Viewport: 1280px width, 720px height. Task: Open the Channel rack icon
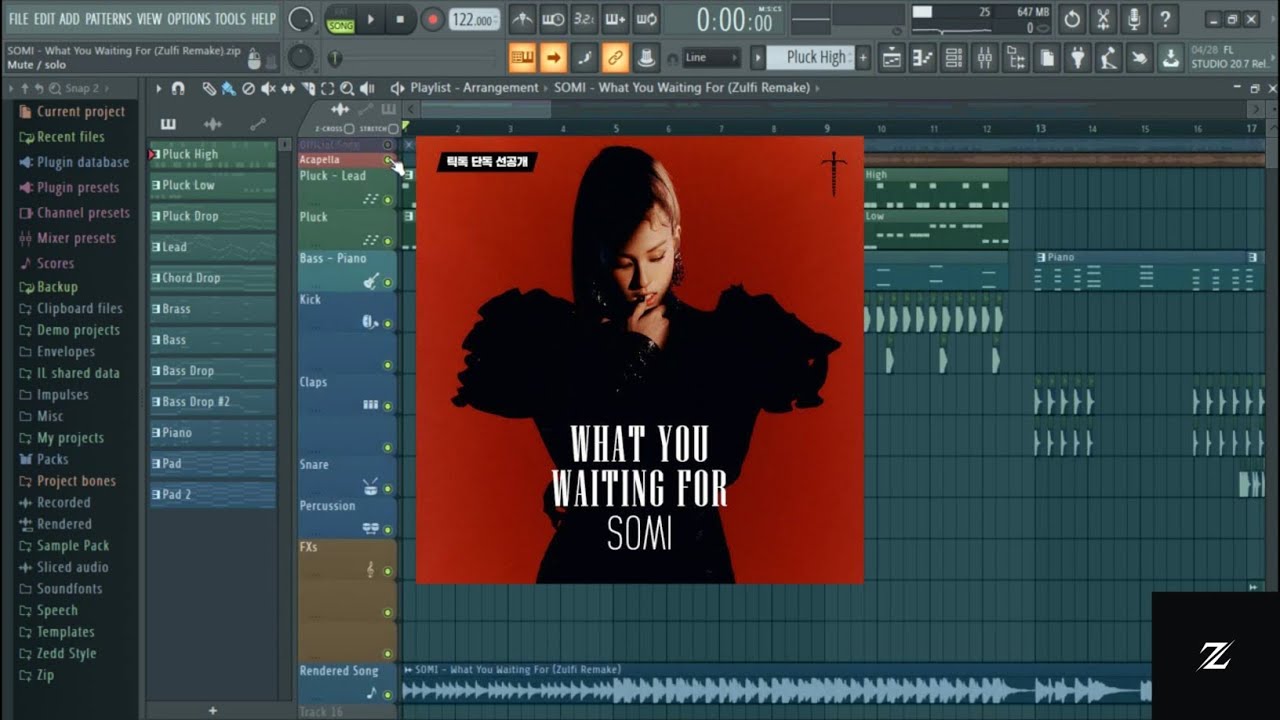pos(954,58)
